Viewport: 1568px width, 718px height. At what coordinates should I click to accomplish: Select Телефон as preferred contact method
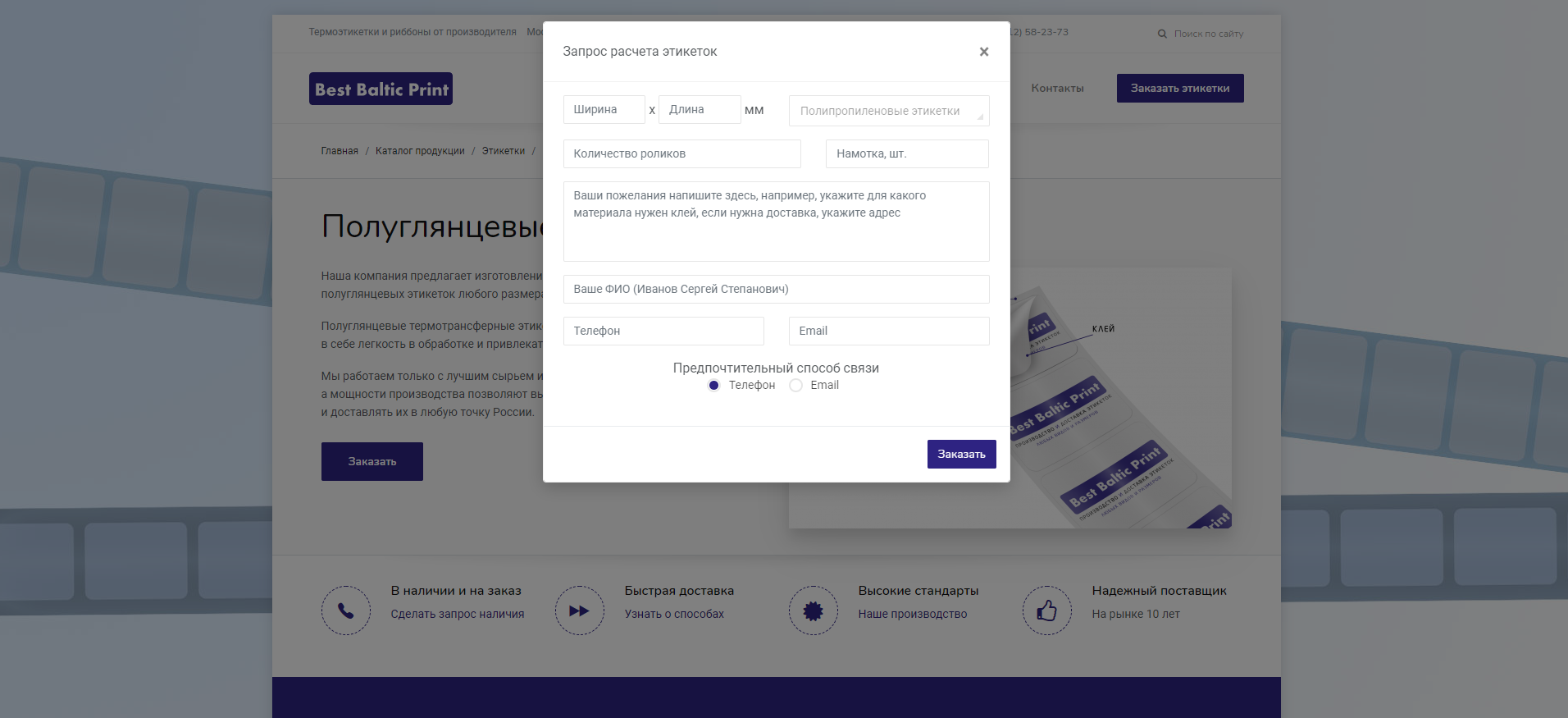pos(714,386)
